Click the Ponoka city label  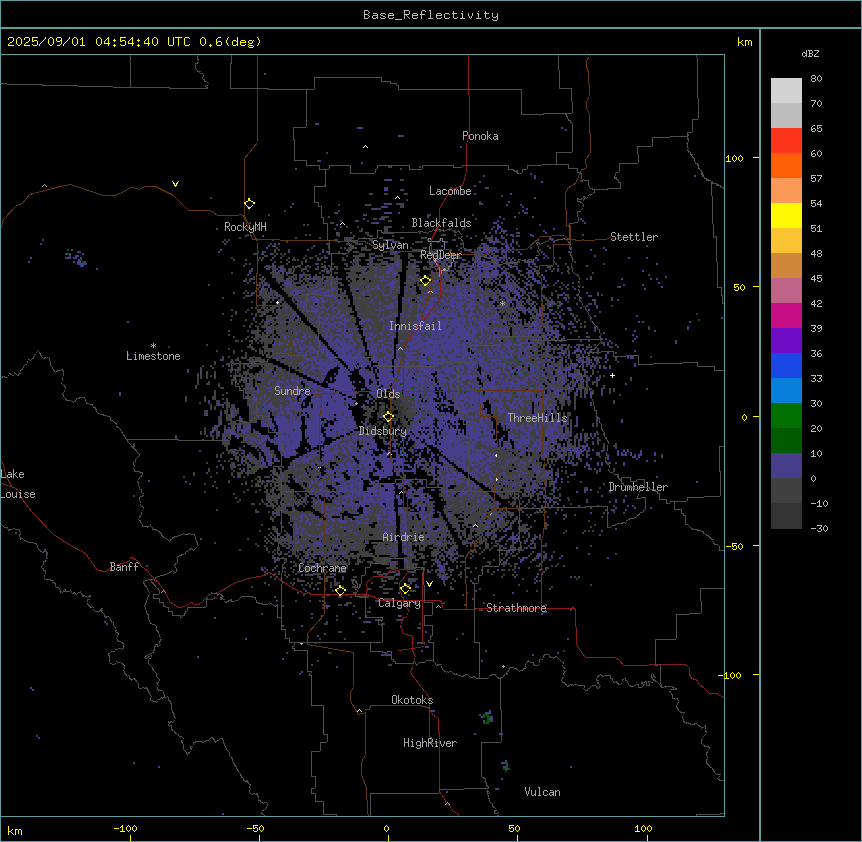point(480,136)
